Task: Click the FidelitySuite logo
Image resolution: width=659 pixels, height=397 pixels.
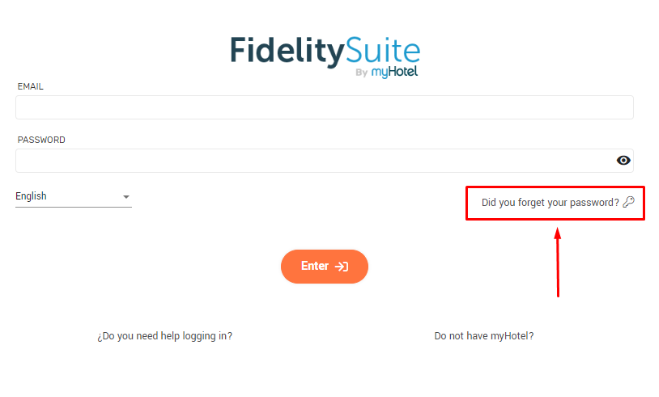Action: [325, 56]
